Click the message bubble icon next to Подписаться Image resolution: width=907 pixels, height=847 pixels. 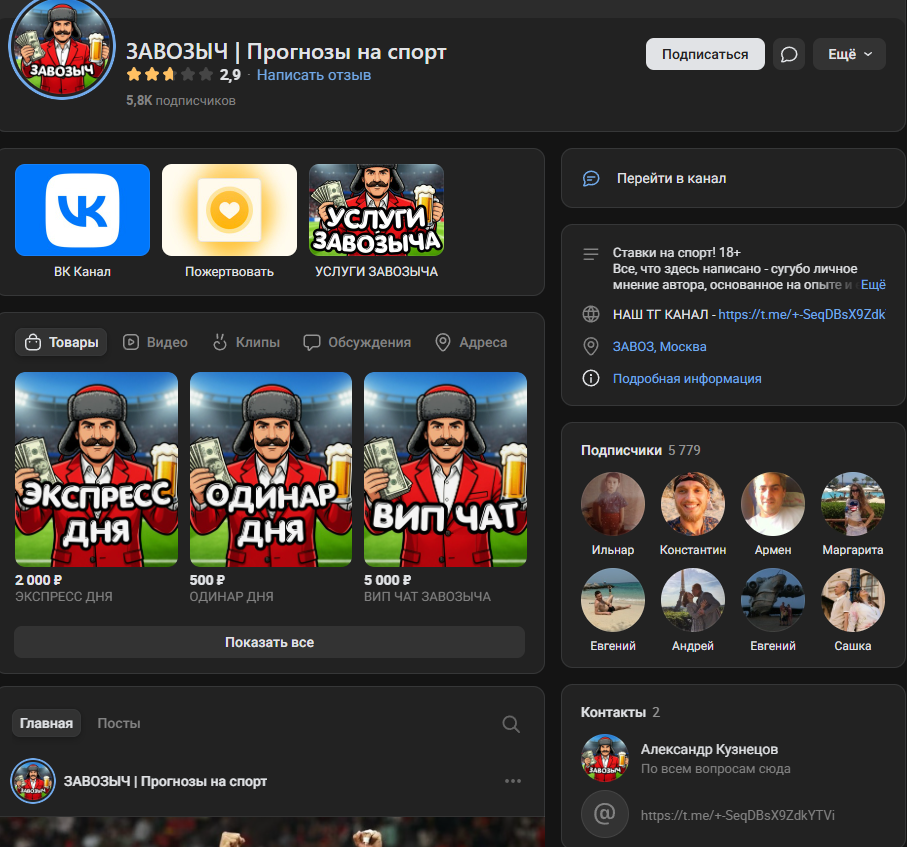coord(789,54)
